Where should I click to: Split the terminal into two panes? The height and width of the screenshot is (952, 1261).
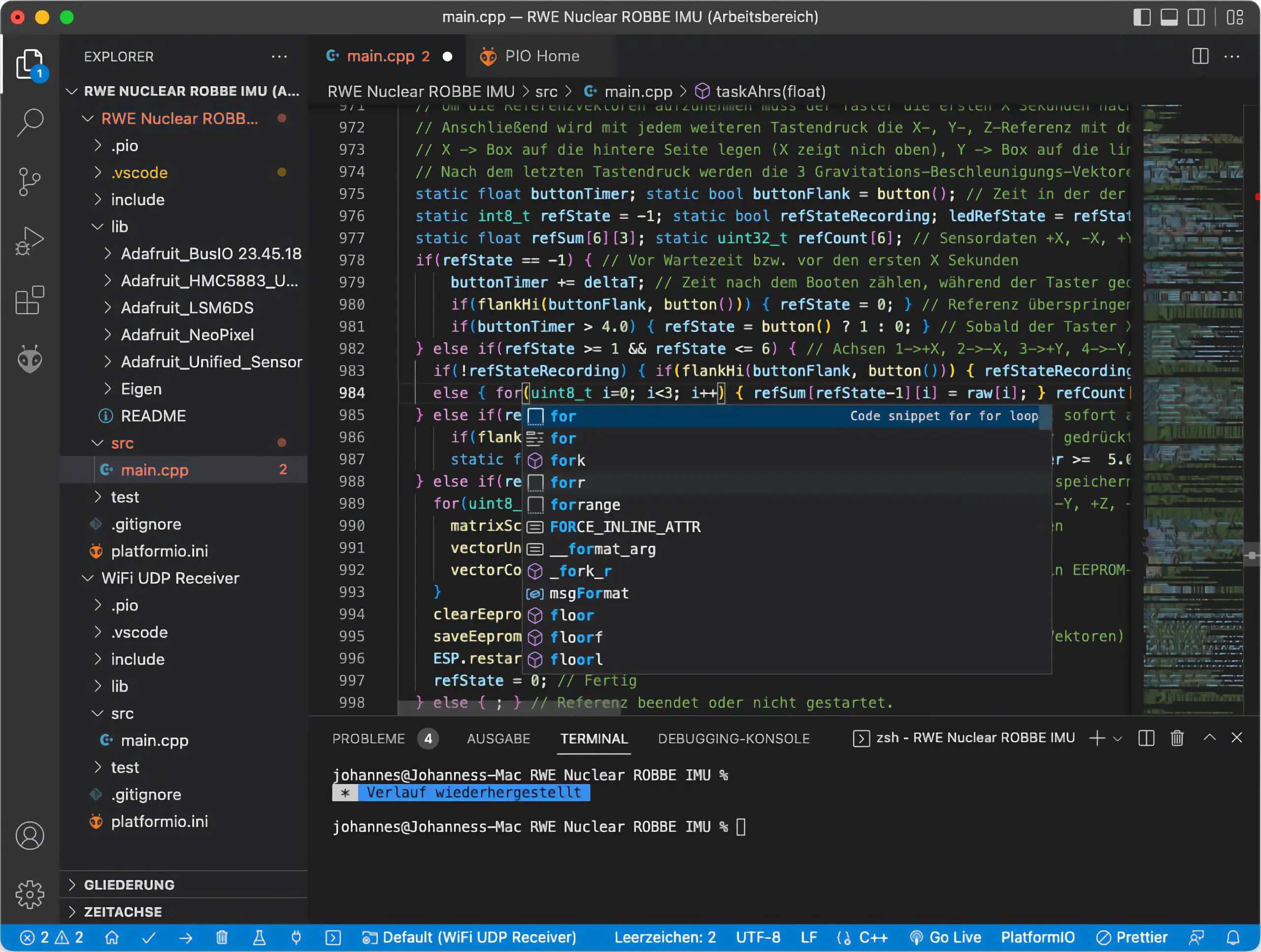pos(1146,738)
